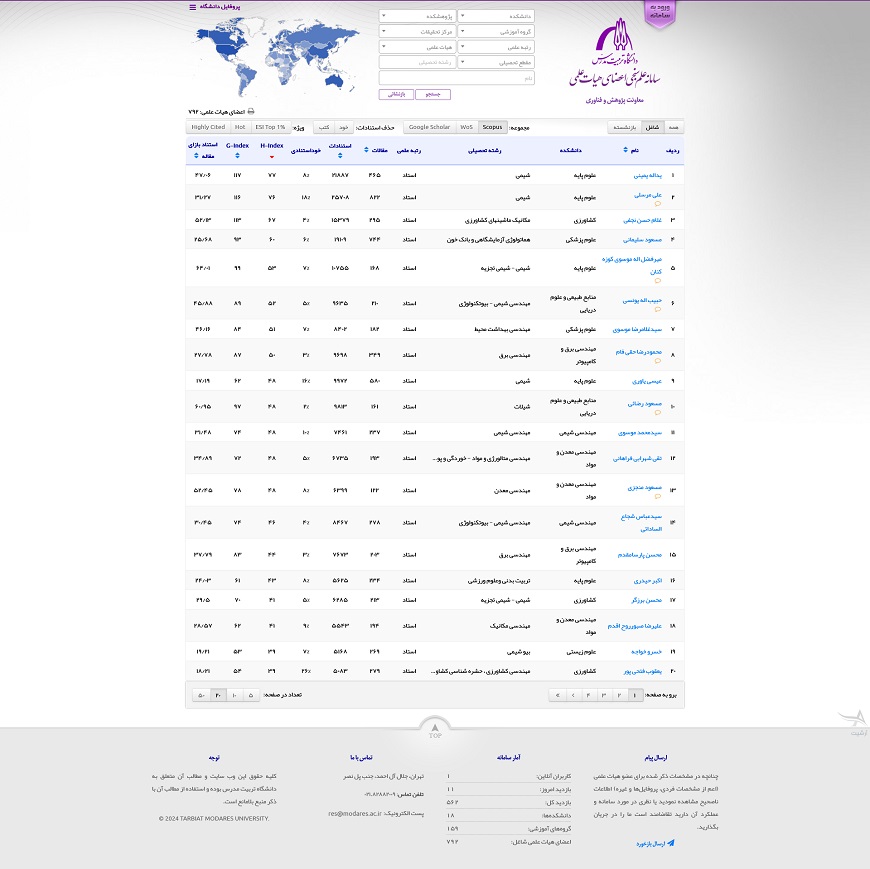This screenshot has height=869, width=870.
Task: Open the رتبه علمی academic rank dropdown
Action: point(497,46)
